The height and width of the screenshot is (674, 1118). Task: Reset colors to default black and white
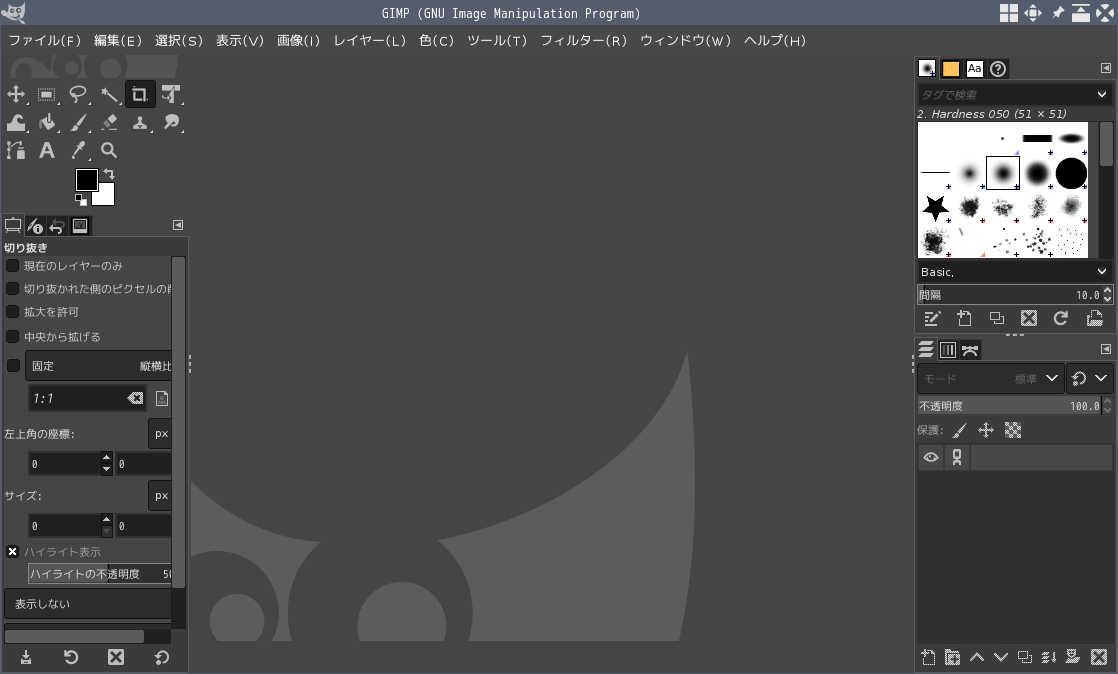(x=81, y=200)
